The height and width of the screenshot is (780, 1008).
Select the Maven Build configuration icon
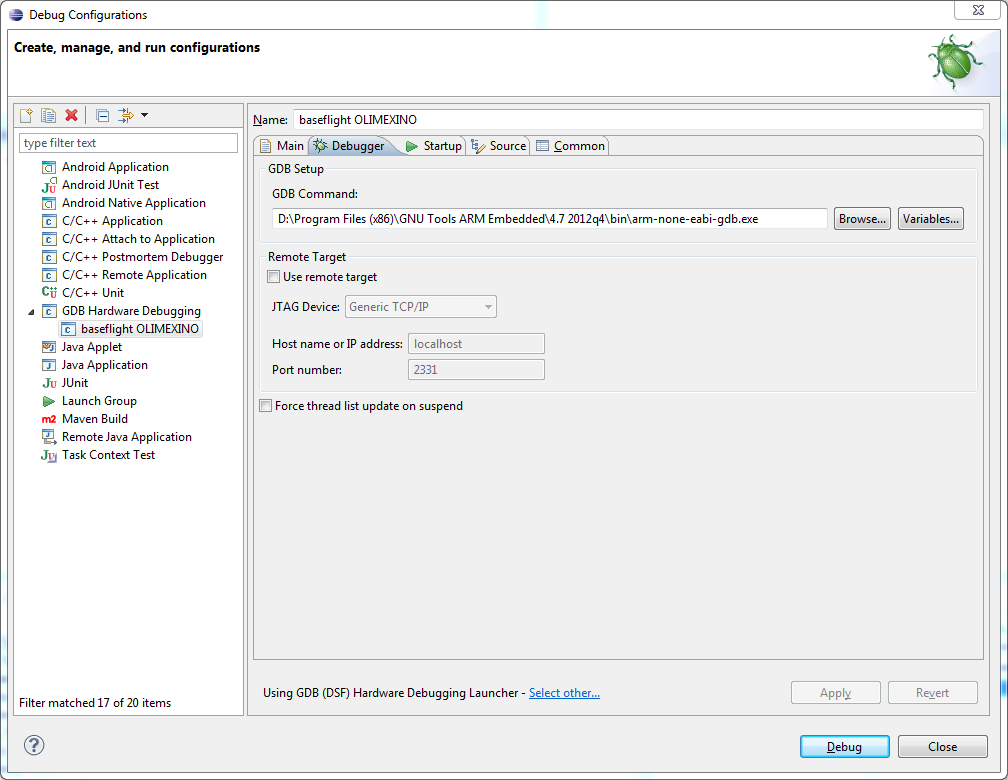pos(48,419)
